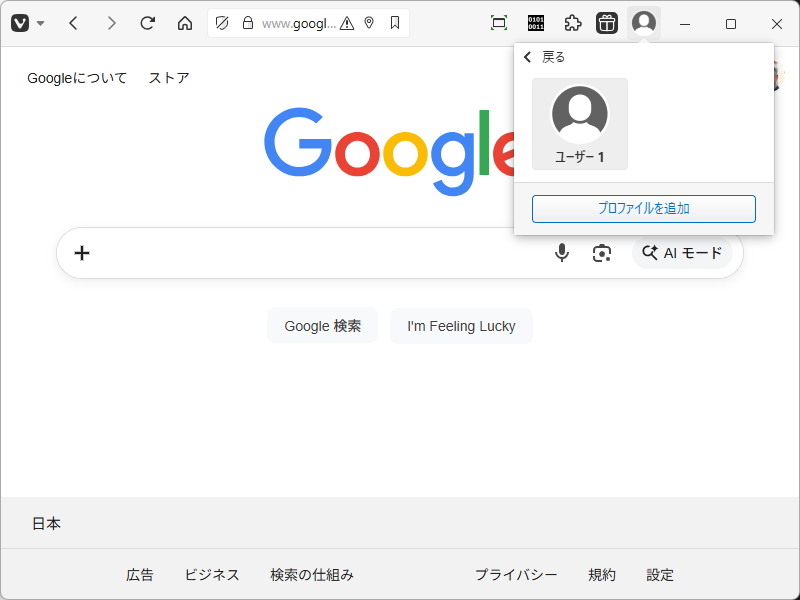Viewport: 800px width, 600px height.
Task: Go to the home page
Action: (185, 23)
